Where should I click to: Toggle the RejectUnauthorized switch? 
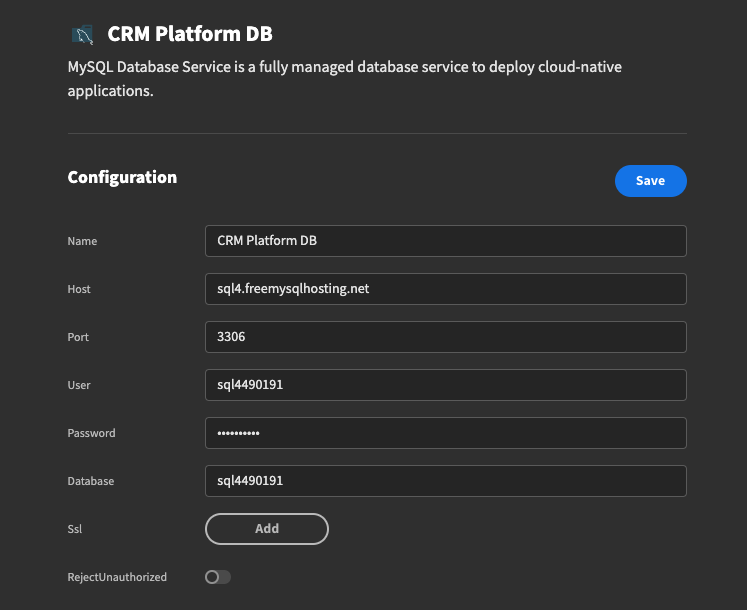(218, 577)
